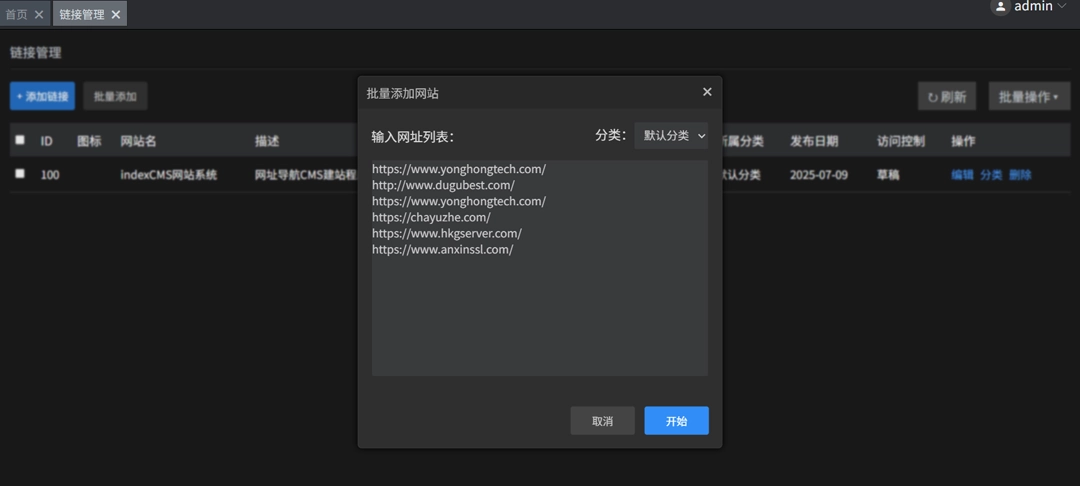Close the batch add website dialog
The image size is (1080, 486).
(x=707, y=92)
